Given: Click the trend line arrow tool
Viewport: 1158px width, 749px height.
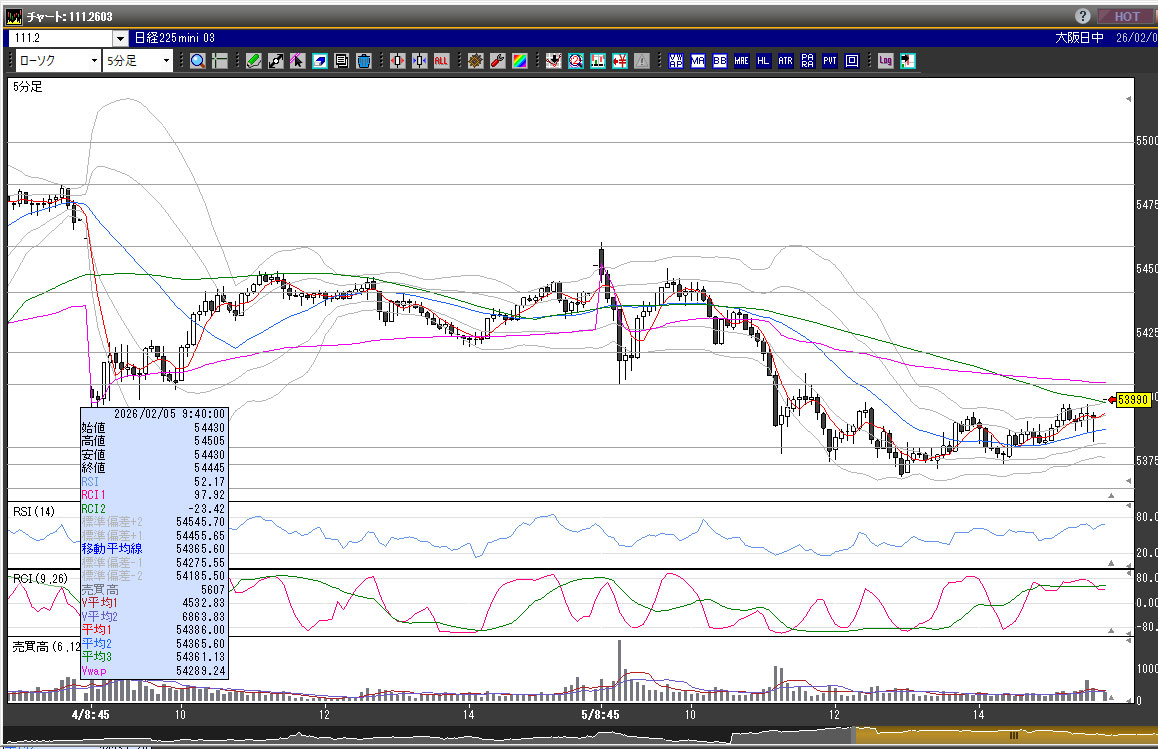Looking at the screenshot, I should (276, 61).
